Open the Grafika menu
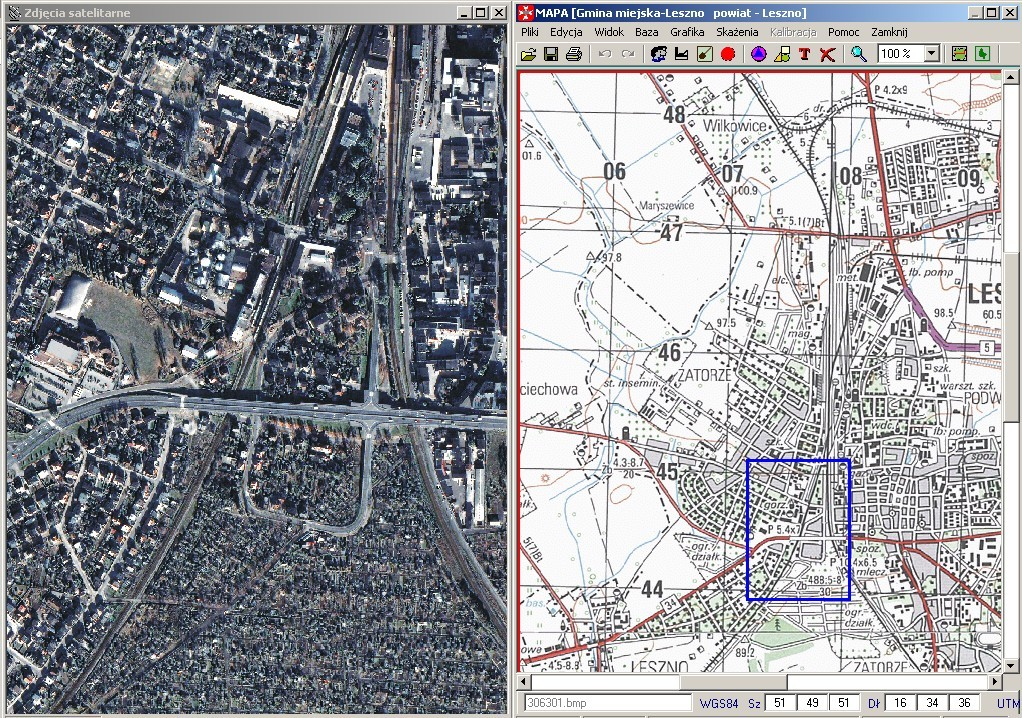 click(x=687, y=32)
